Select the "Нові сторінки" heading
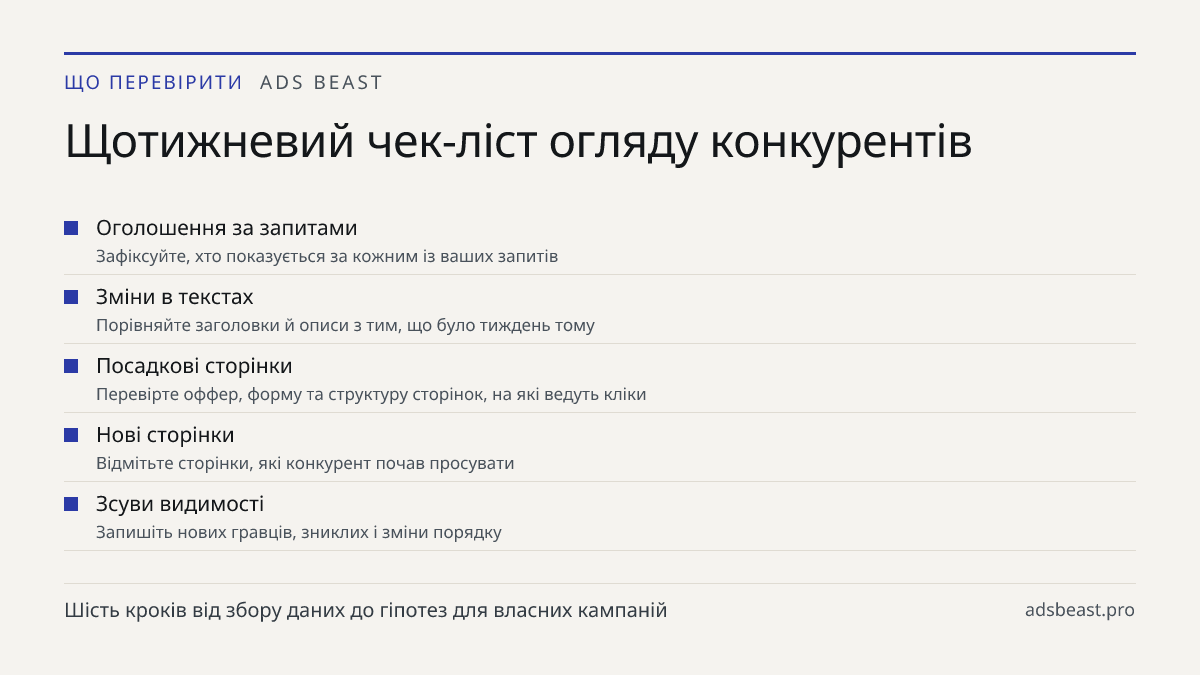Image resolution: width=1200 pixels, height=675 pixels. point(165,435)
